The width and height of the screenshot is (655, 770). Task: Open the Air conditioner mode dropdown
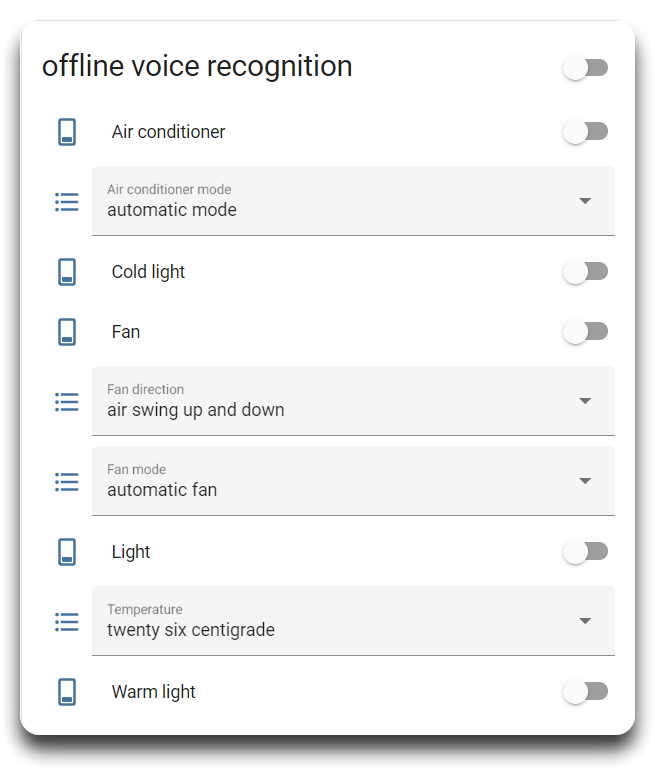[353, 201]
